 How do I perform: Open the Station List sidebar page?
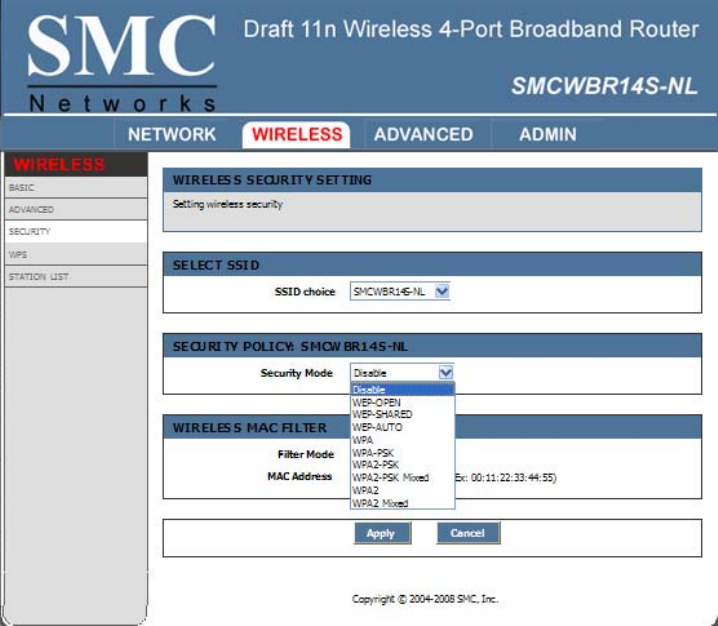[76, 277]
